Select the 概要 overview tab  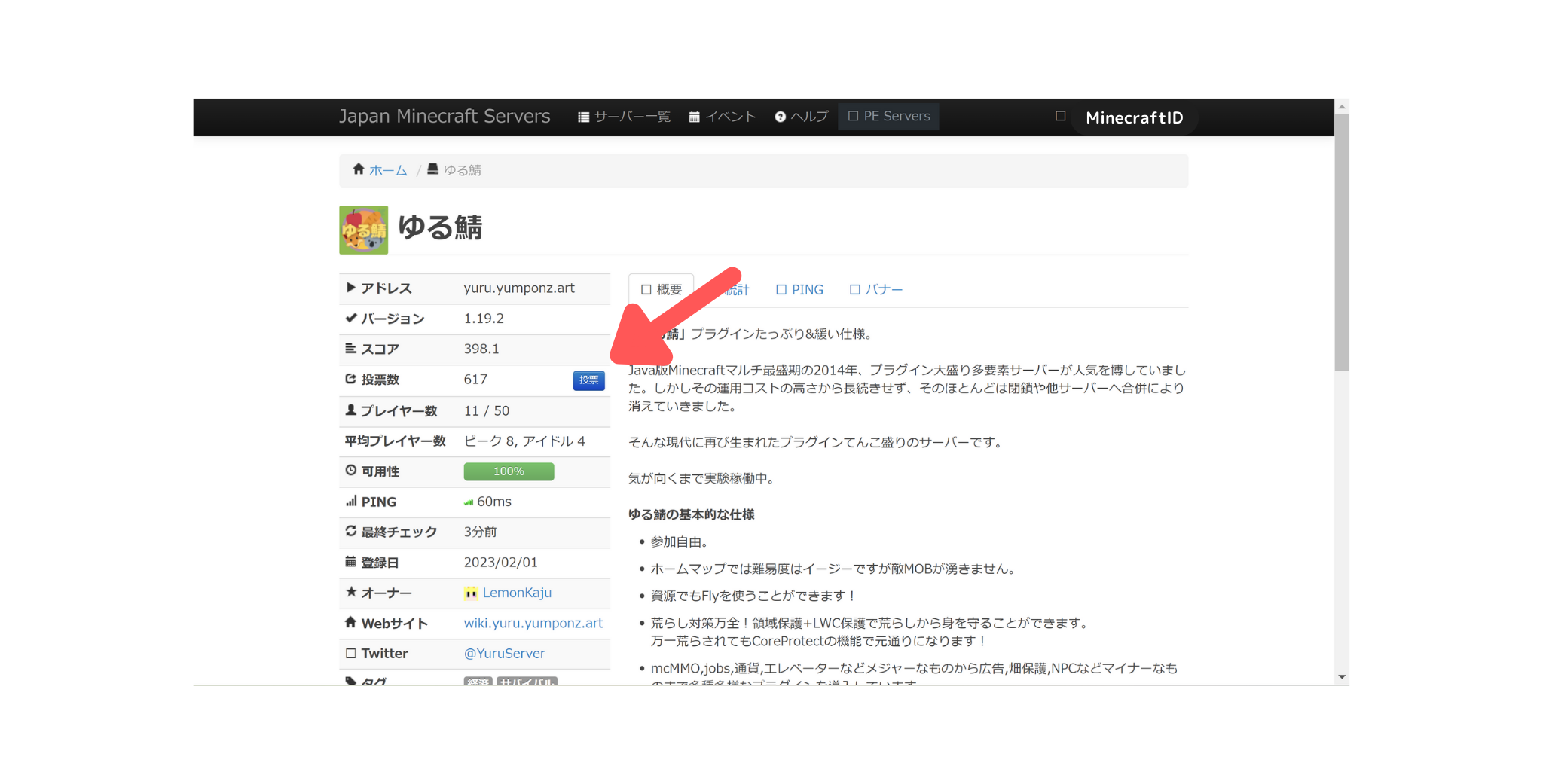pos(662,290)
